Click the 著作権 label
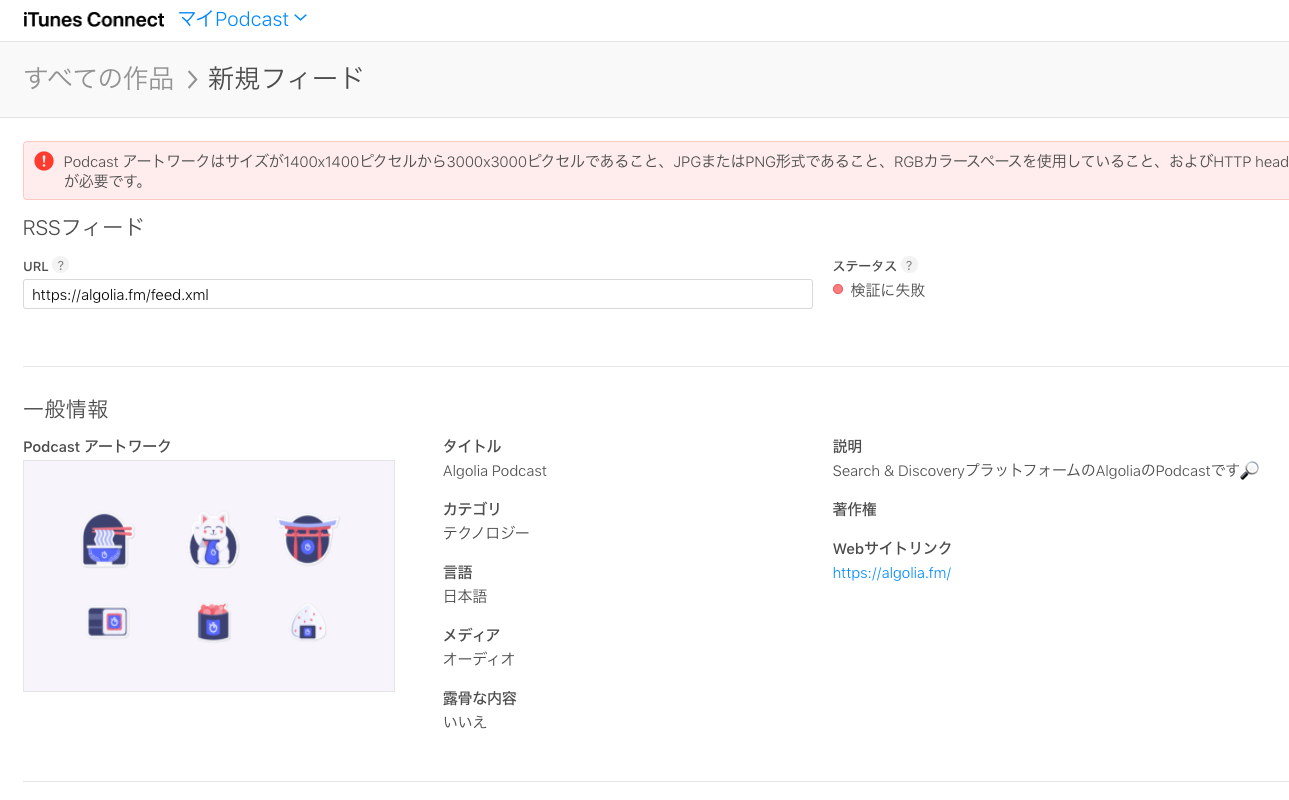1289x800 pixels. [x=855, y=509]
